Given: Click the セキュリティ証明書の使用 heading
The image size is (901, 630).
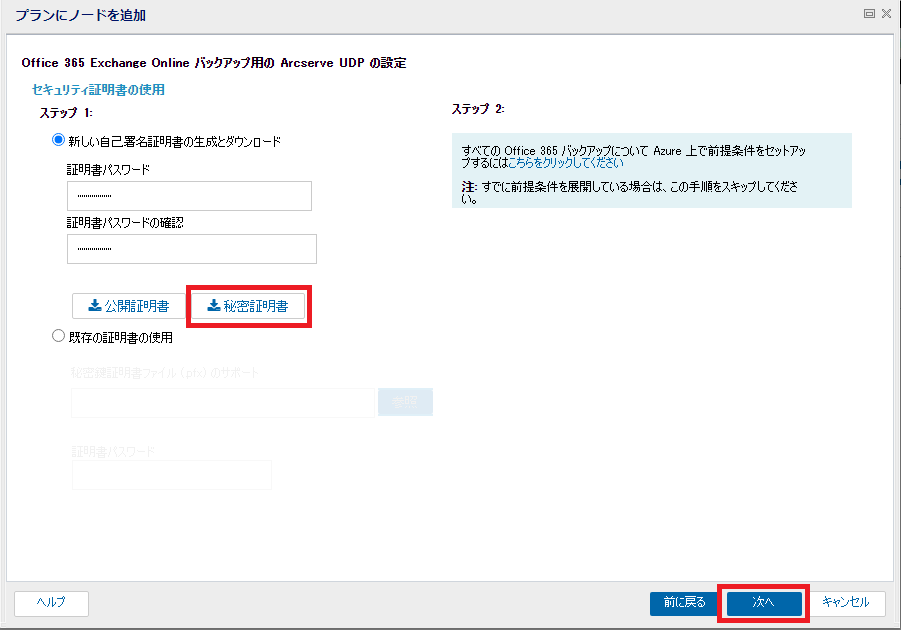Looking at the screenshot, I should (x=98, y=90).
